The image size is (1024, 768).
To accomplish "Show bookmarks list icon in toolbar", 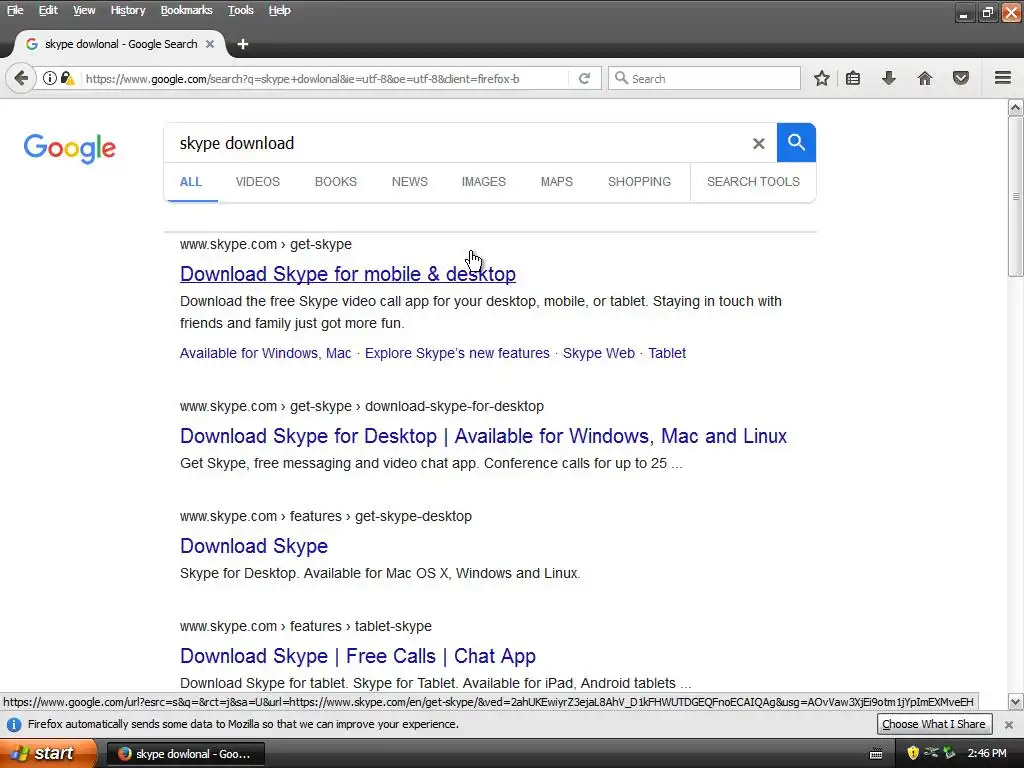I will click(853, 78).
